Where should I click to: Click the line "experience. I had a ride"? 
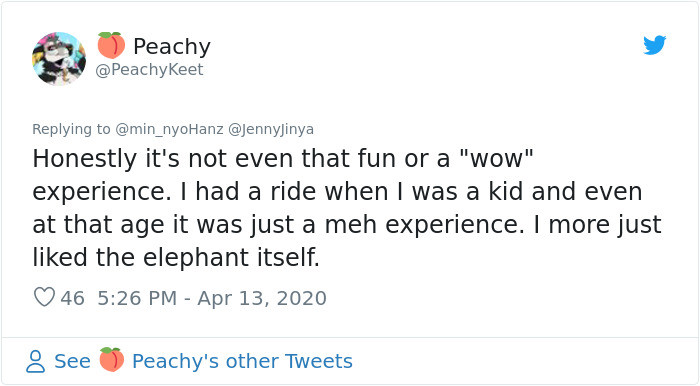pos(338,191)
